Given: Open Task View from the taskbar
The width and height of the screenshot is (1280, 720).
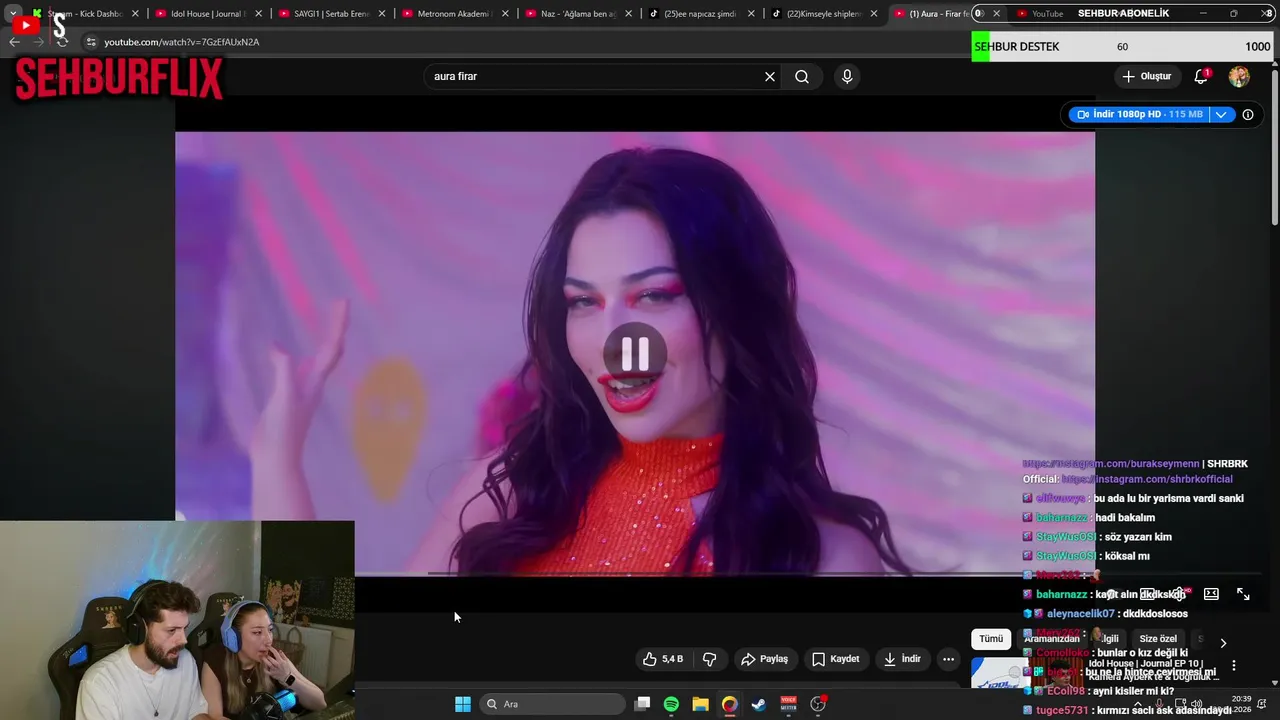Looking at the screenshot, I should coord(643,704).
